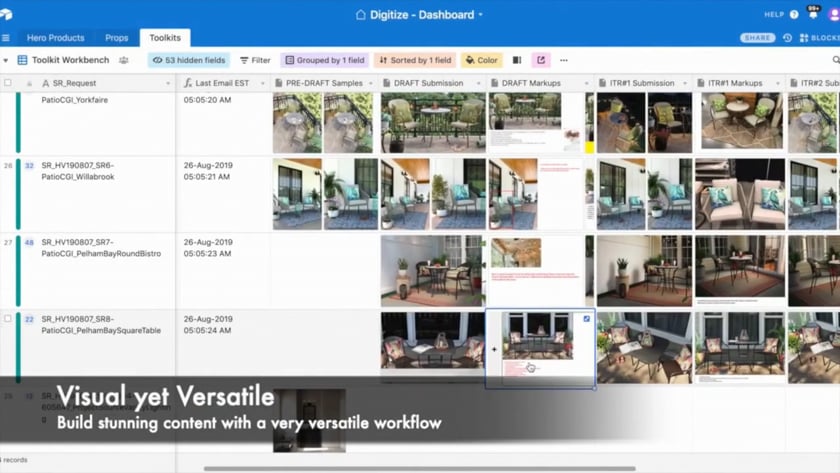Toggle the select-all records checkbox
The width and height of the screenshot is (840, 473).
[x=8, y=83]
